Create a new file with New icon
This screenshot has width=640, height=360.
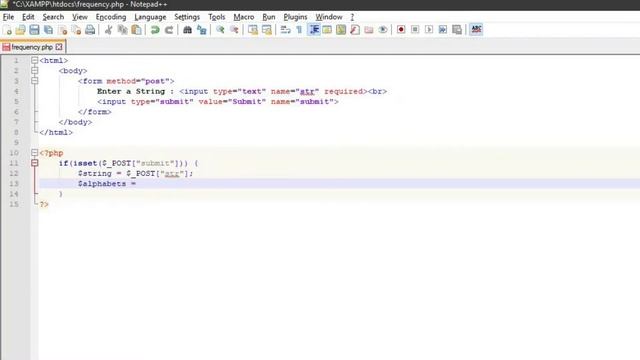7,30
